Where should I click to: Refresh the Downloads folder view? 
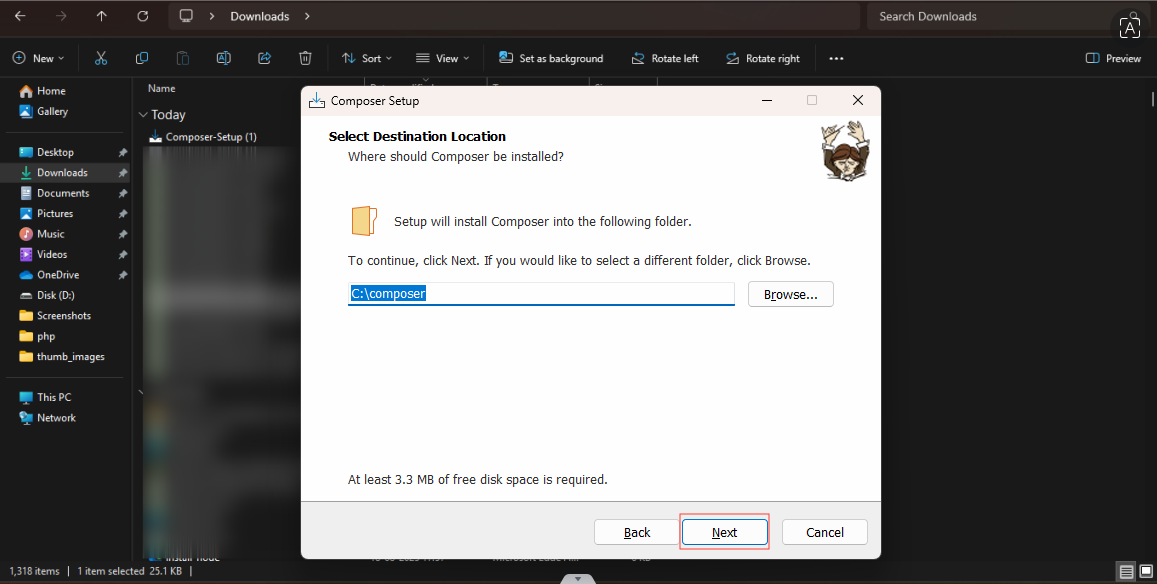click(x=142, y=16)
